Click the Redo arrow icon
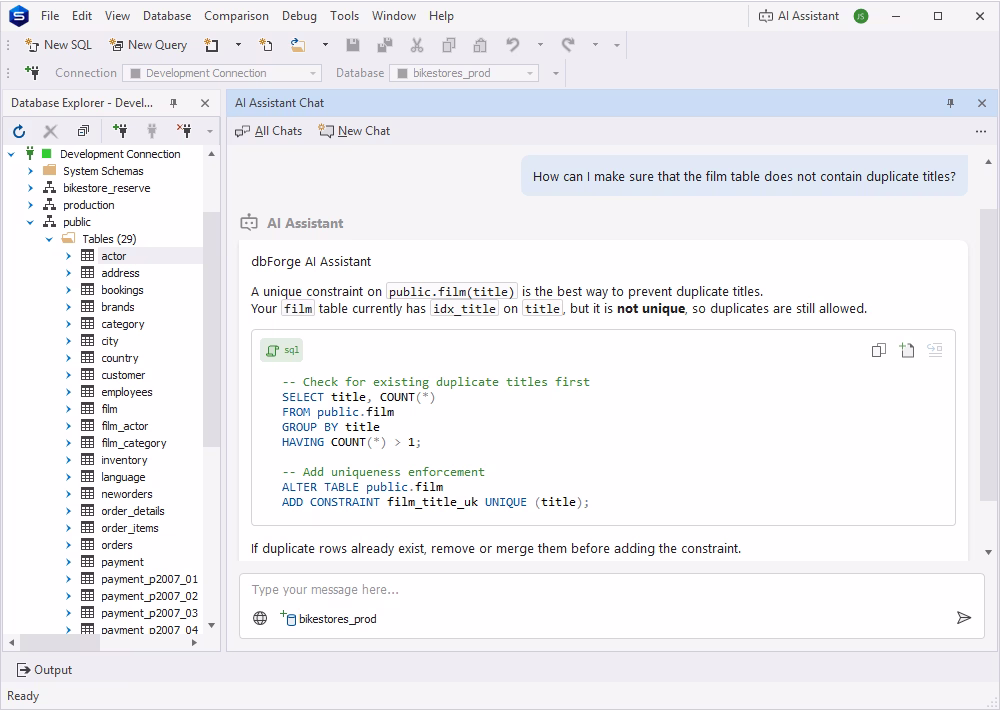 coord(568,45)
